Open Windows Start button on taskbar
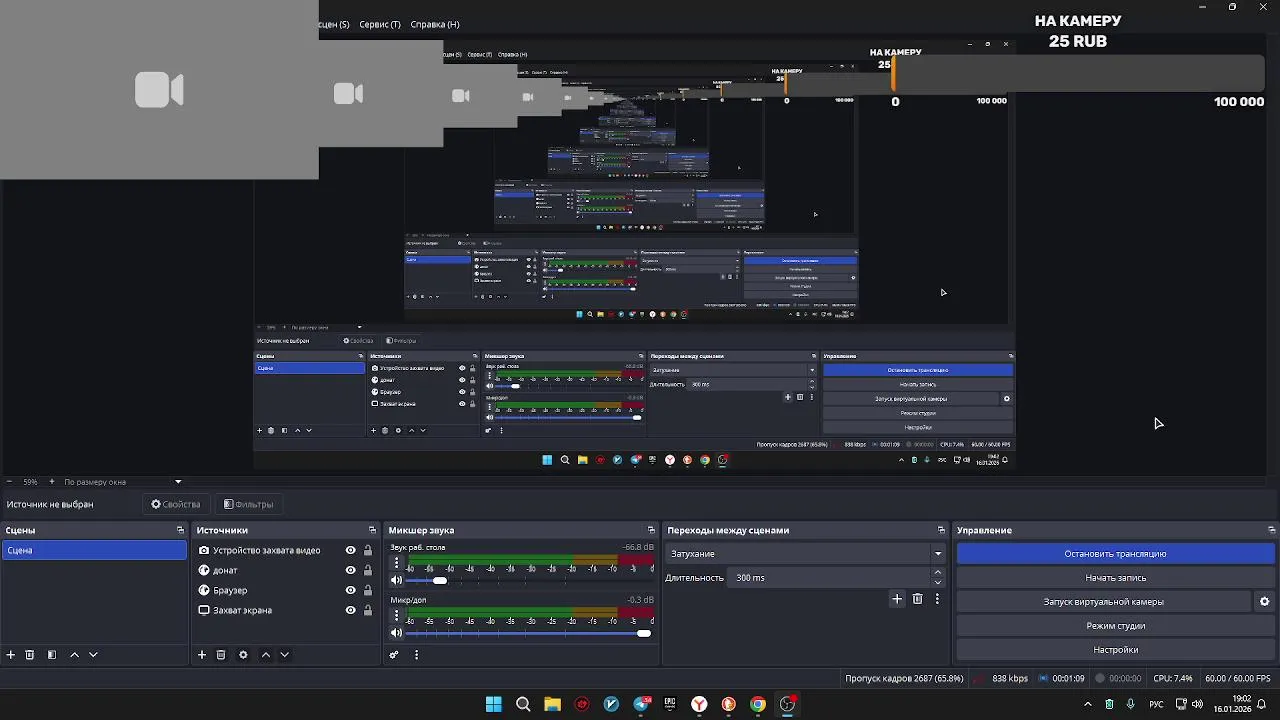Viewport: 1280px width, 720px height. click(493, 704)
